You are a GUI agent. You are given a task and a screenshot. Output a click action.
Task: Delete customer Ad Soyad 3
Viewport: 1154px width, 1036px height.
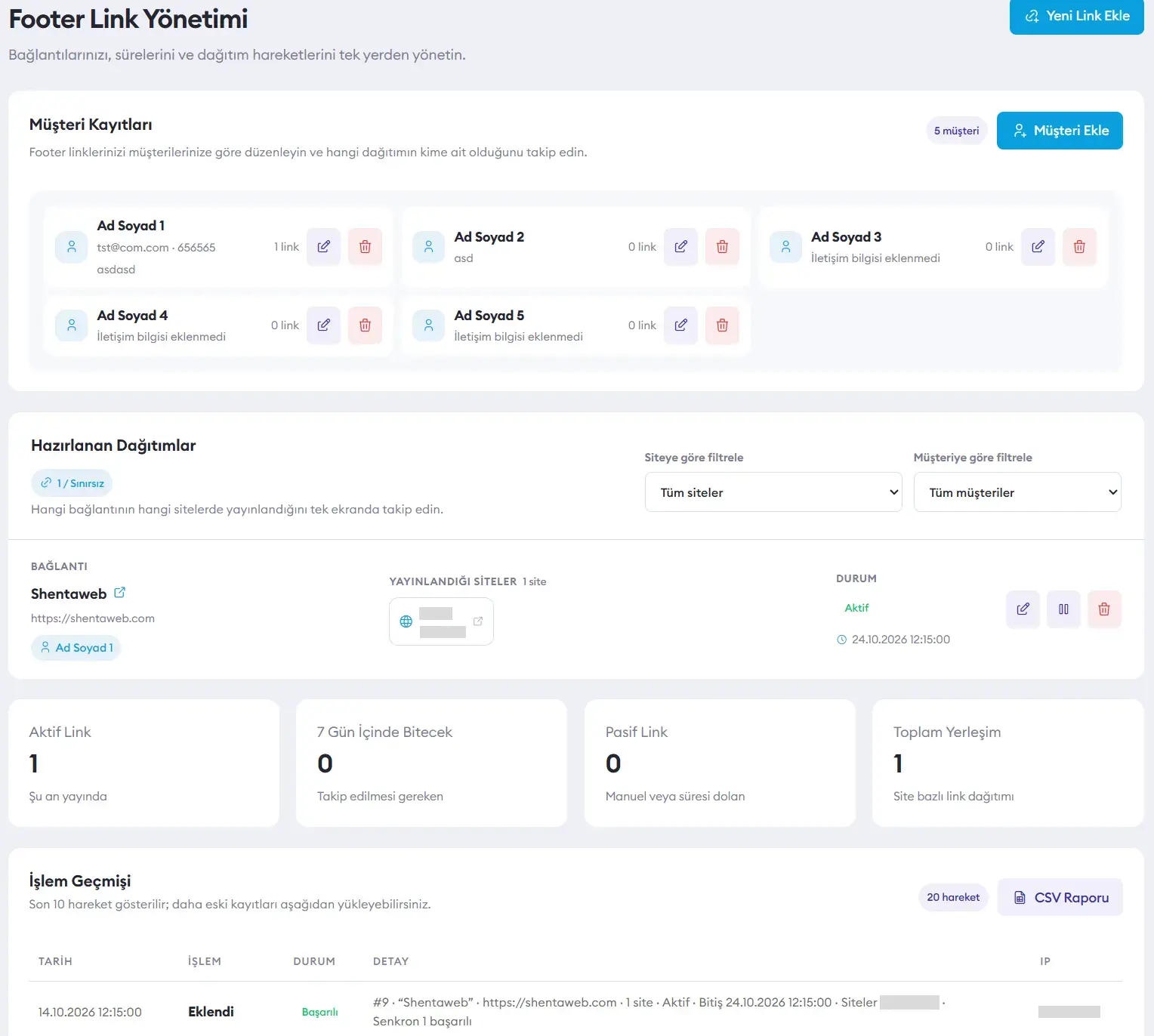tap(1079, 247)
